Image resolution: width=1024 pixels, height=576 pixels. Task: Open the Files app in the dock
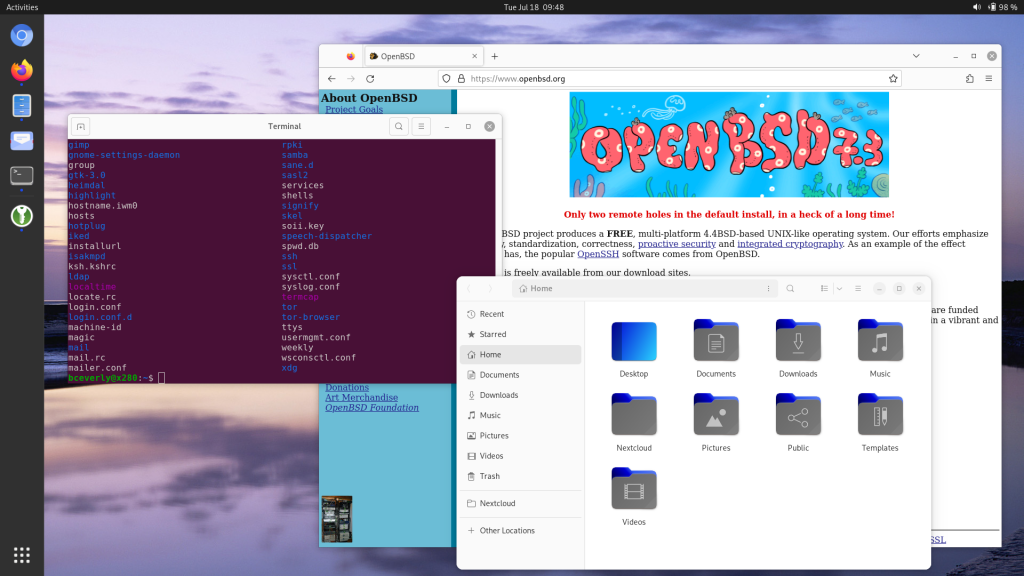click(x=22, y=105)
